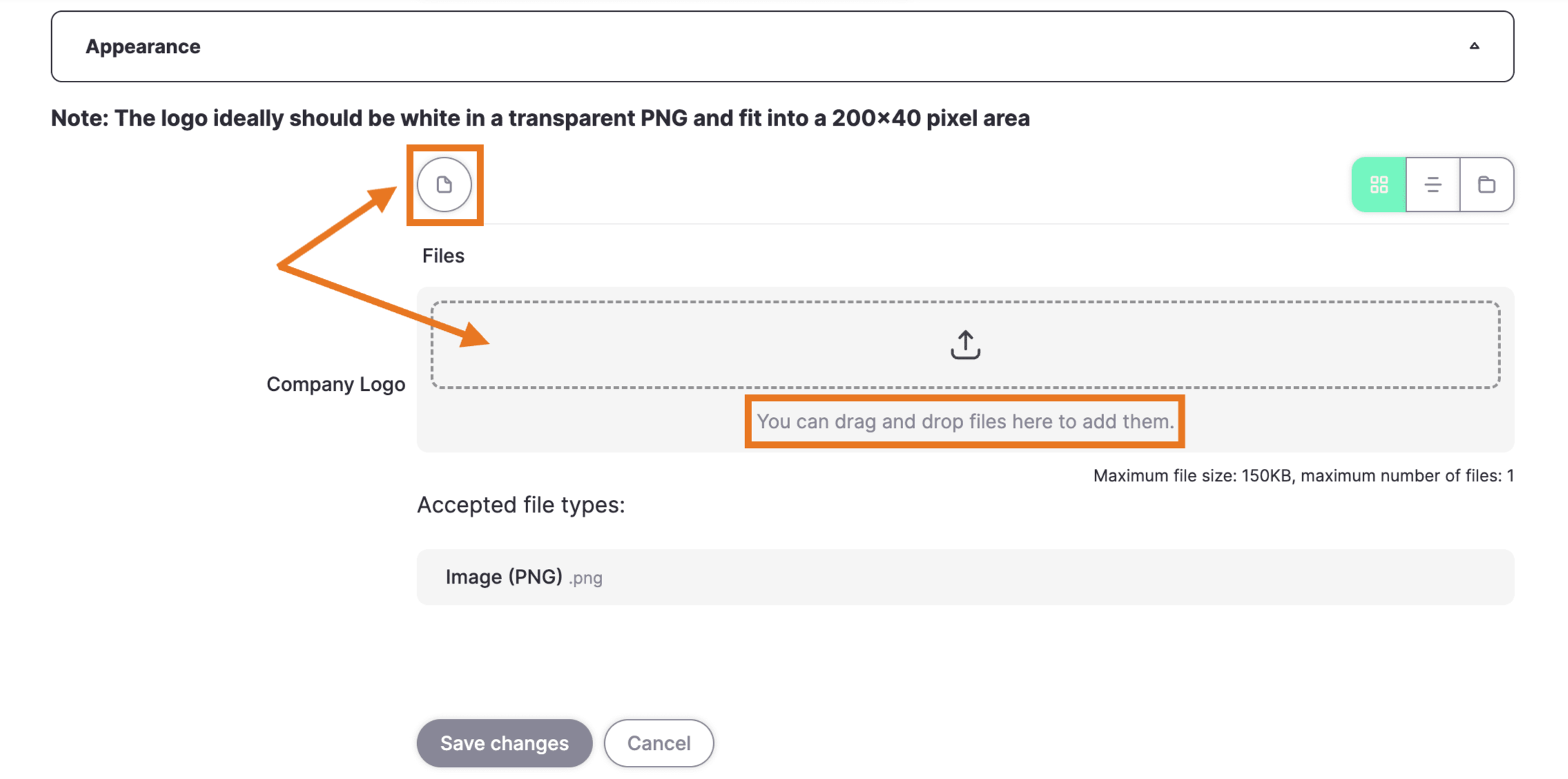Click the gray file manager area
Image resolution: width=1568 pixels, height=779 pixels.
click(965, 369)
